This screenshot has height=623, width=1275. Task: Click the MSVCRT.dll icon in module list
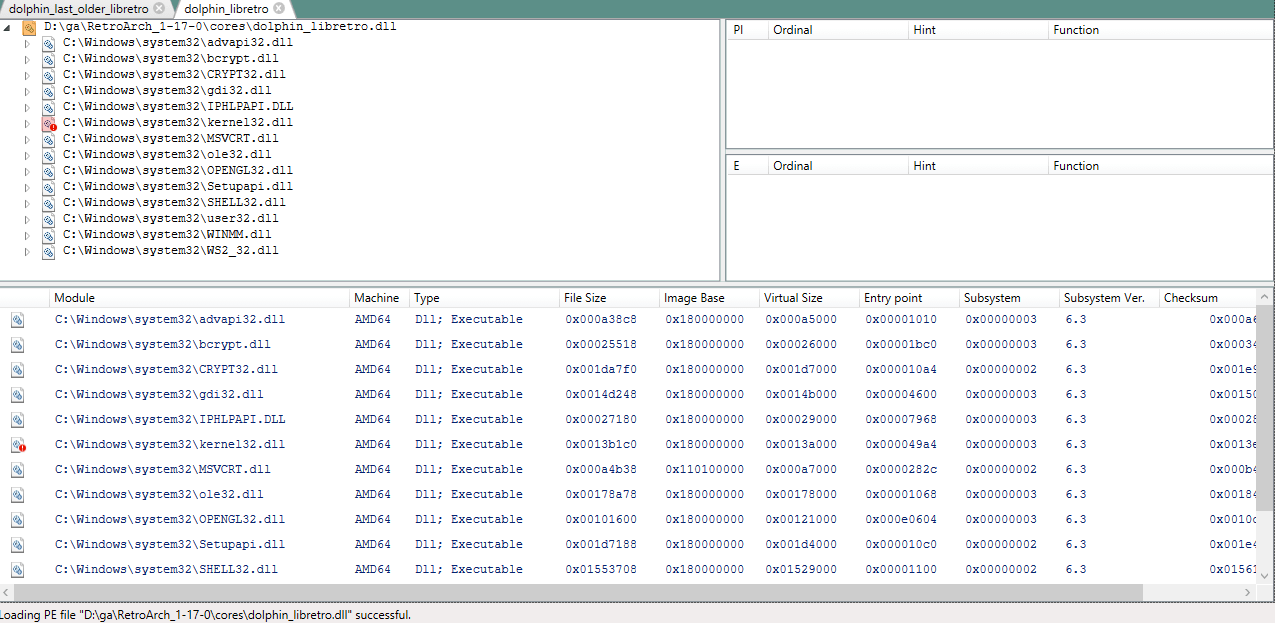coord(18,470)
